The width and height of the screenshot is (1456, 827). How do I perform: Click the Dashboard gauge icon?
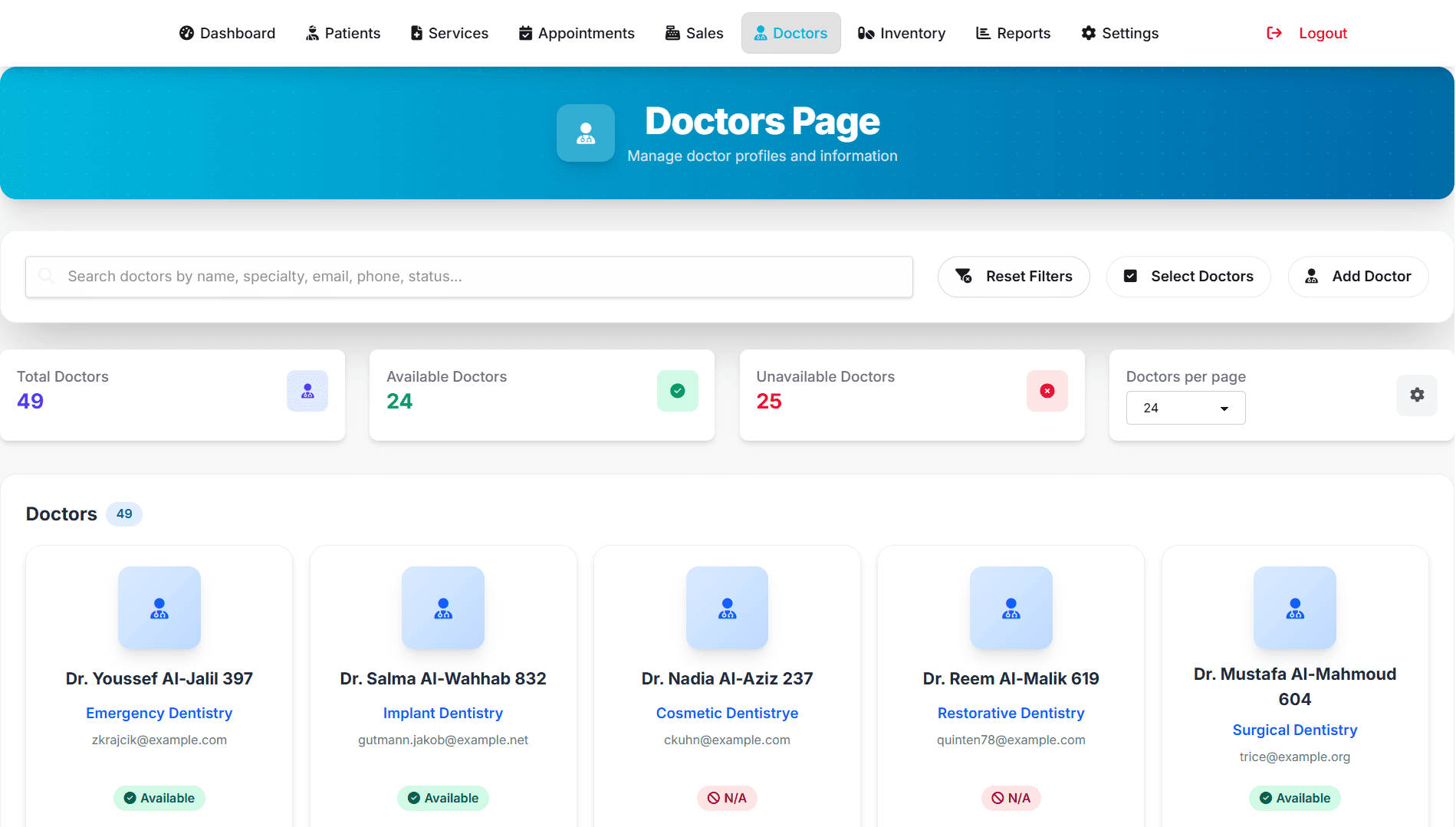click(186, 33)
